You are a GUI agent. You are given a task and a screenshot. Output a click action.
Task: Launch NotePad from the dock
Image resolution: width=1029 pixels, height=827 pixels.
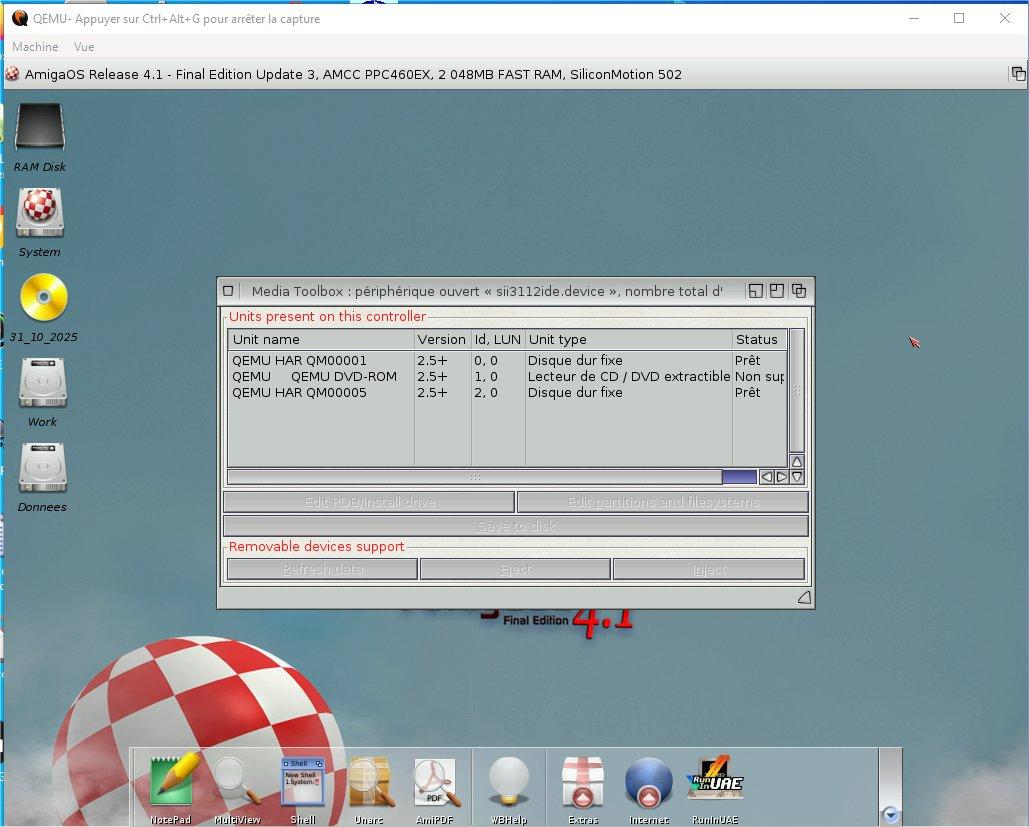tap(170, 782)
